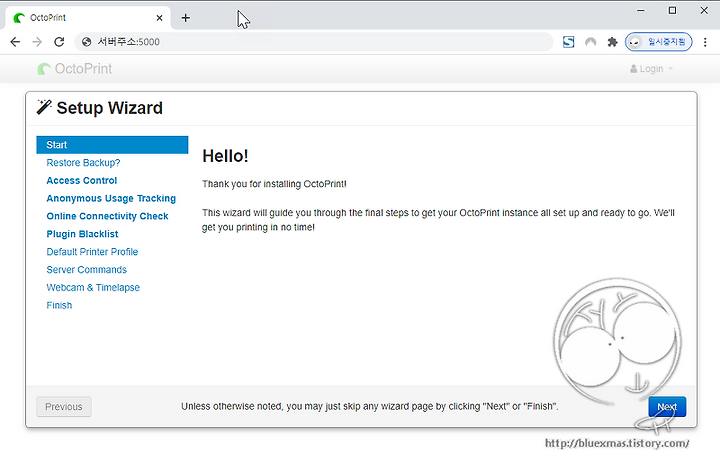Select the OctoPrint browser tab
This screenshot has width=720, height=463.
[x=88, y=18]
